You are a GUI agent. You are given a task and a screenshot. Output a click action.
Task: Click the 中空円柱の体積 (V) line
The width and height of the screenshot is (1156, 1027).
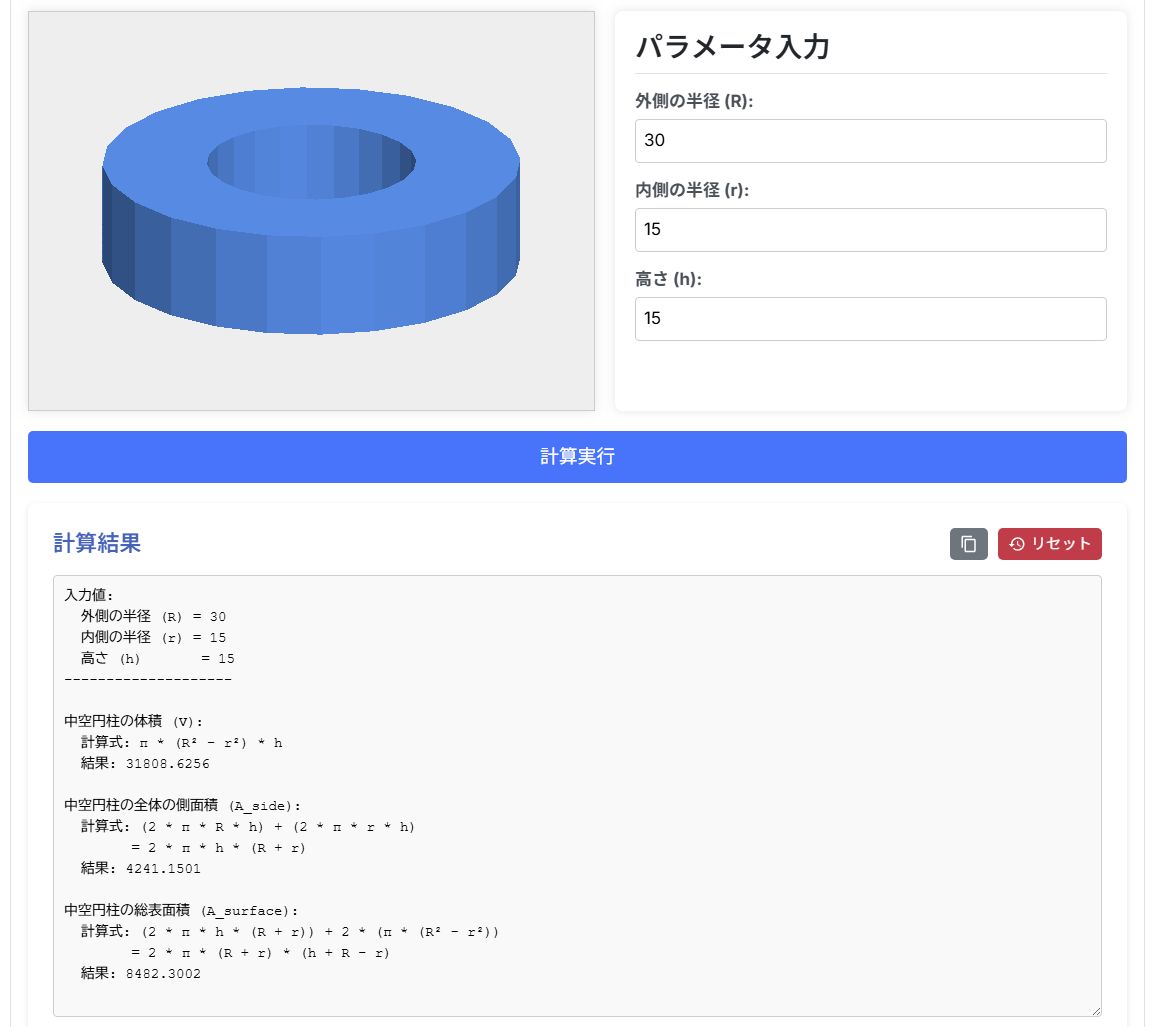point(133,721)
